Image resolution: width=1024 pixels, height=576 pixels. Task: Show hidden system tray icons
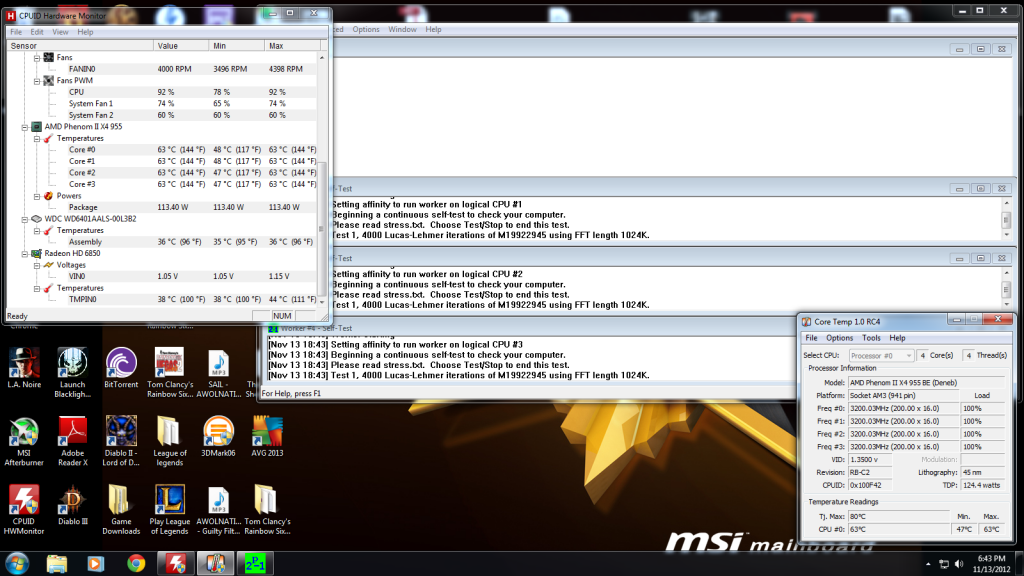[x=928, y=564]
